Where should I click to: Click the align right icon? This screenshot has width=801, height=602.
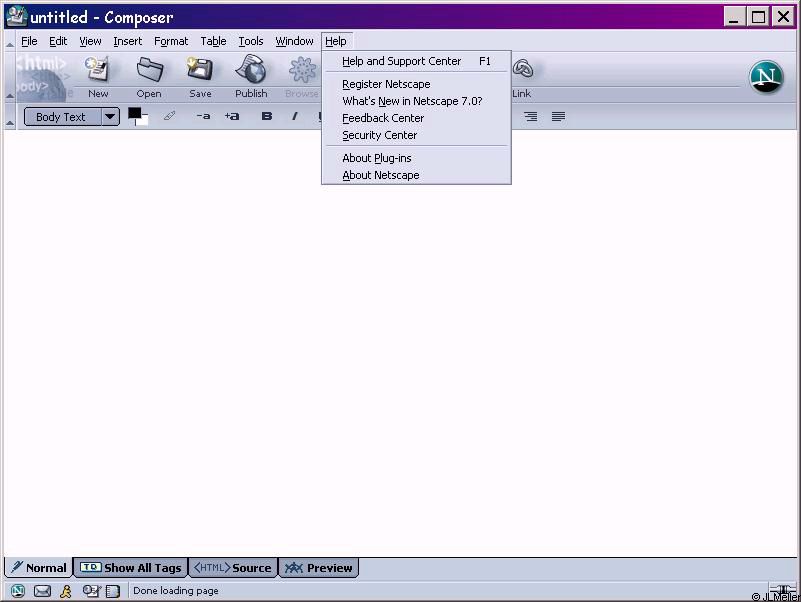(531, 117)
